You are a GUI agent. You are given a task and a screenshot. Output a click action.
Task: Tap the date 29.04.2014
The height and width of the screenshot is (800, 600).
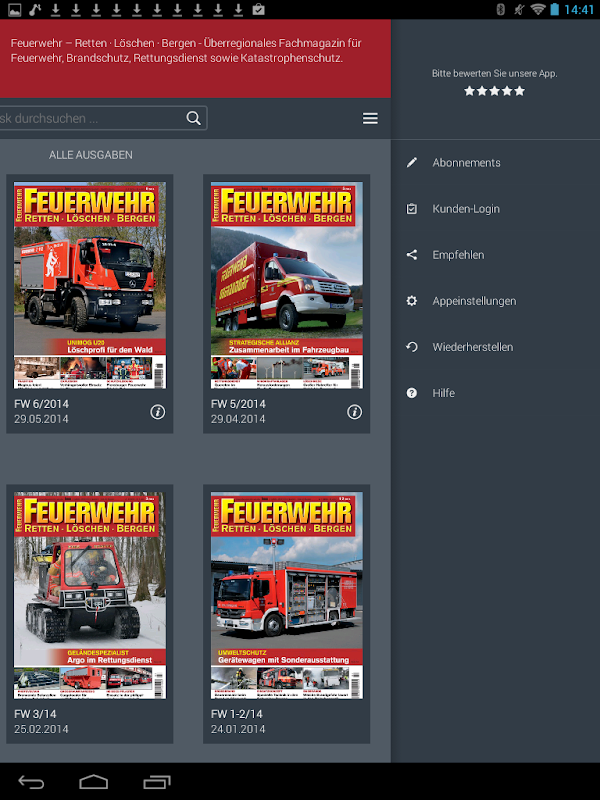(x=238, y=419)
